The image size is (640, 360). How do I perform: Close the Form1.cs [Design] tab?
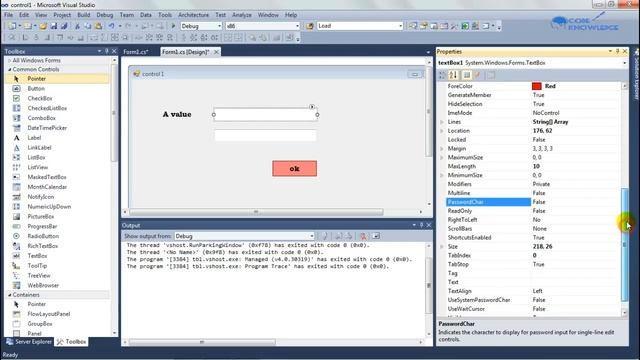point(216,52)
